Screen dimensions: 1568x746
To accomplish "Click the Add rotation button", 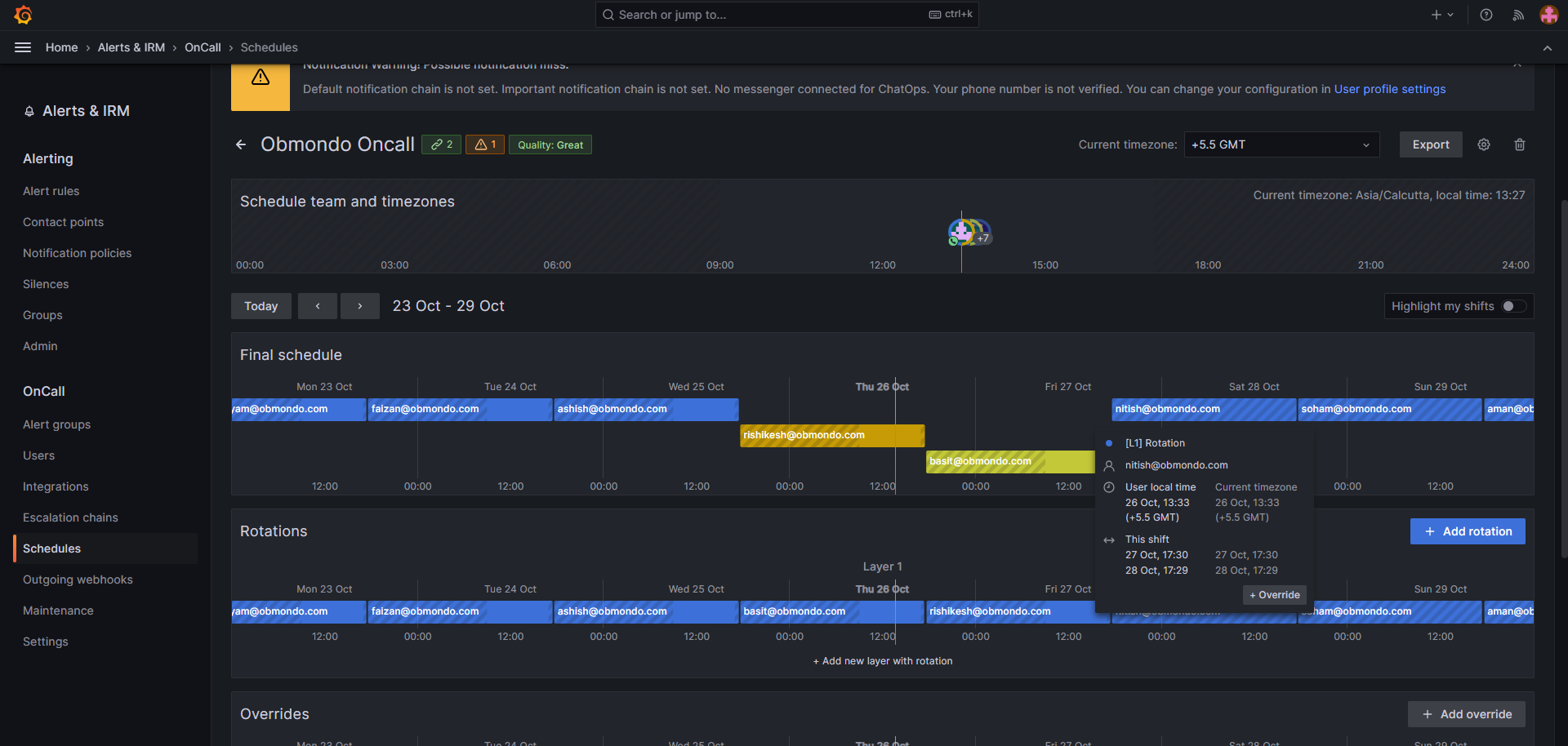I will (1468, 531).
